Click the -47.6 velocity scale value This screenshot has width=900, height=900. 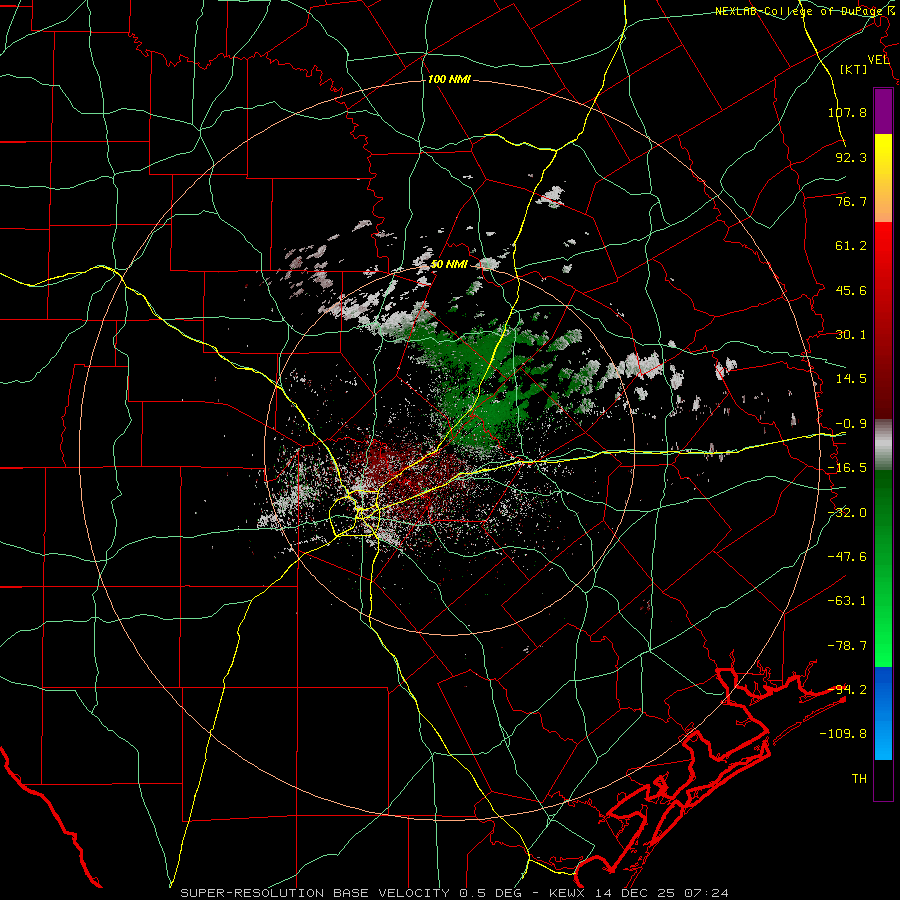click(x=847, y=557)
